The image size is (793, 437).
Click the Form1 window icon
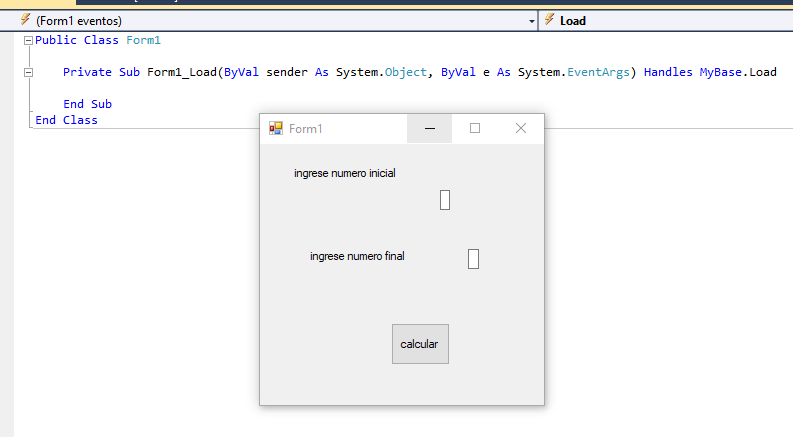[x=276, y=129]
